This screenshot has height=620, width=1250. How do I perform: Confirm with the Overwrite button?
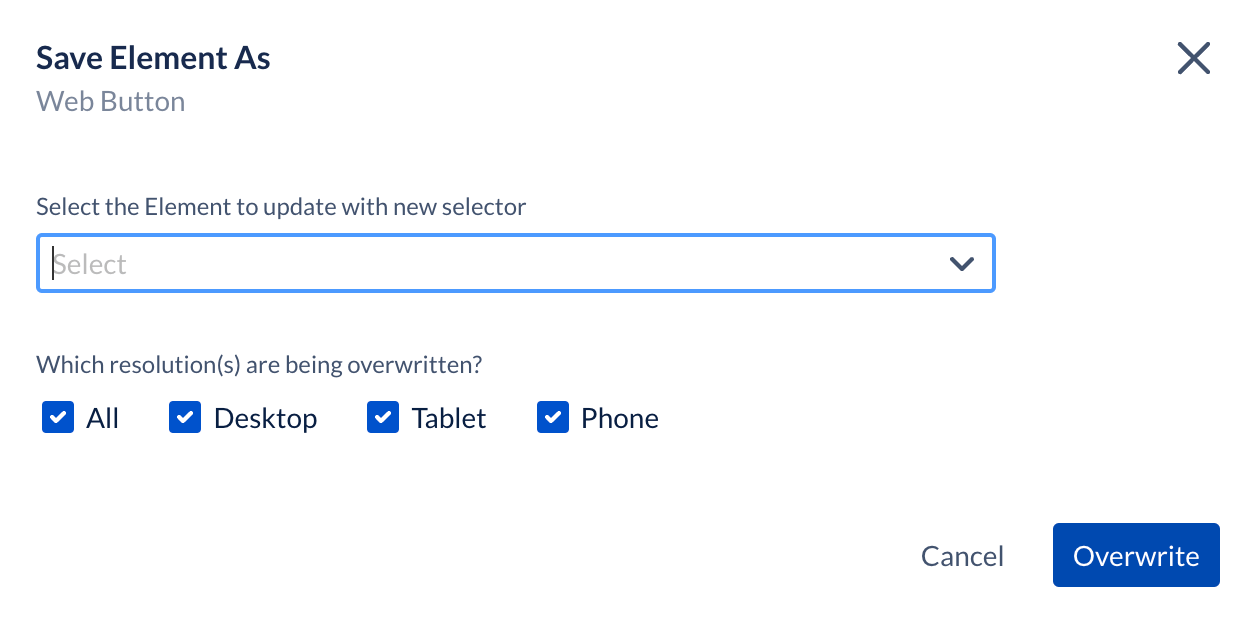(1135, 555)
